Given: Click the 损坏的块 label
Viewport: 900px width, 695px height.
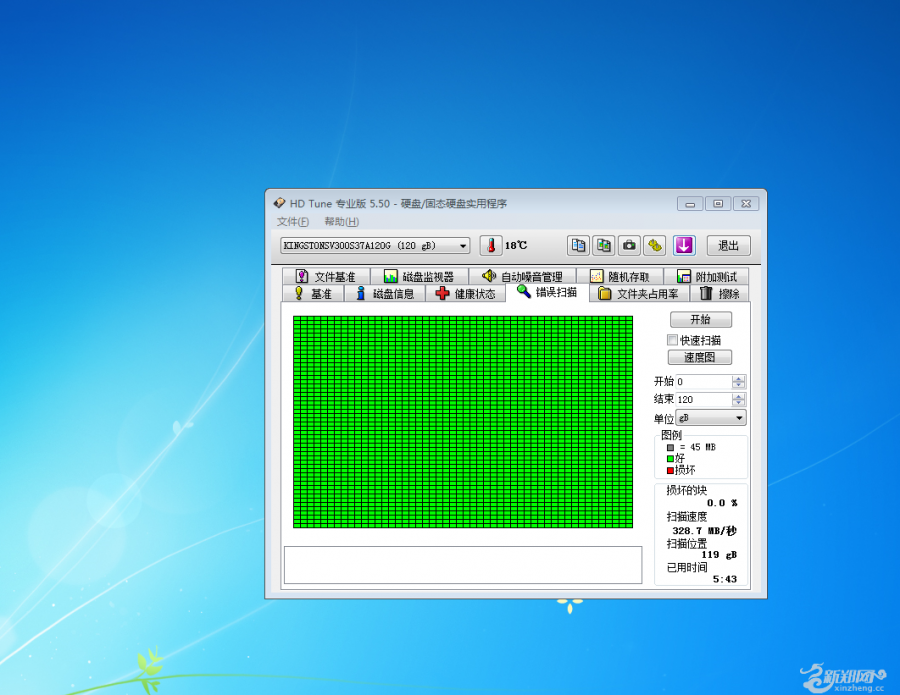Looking at the screenshot, I should (686, 490).
